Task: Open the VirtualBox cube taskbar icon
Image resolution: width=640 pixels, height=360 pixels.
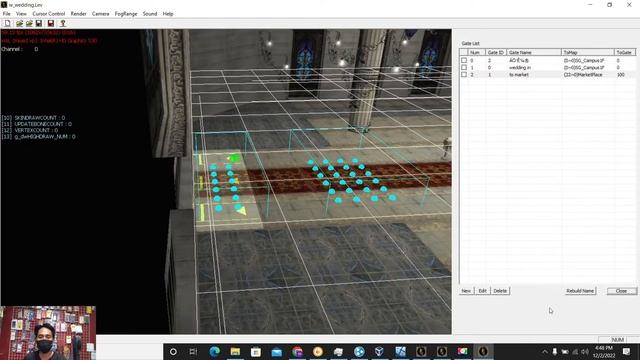Action: 380,351
